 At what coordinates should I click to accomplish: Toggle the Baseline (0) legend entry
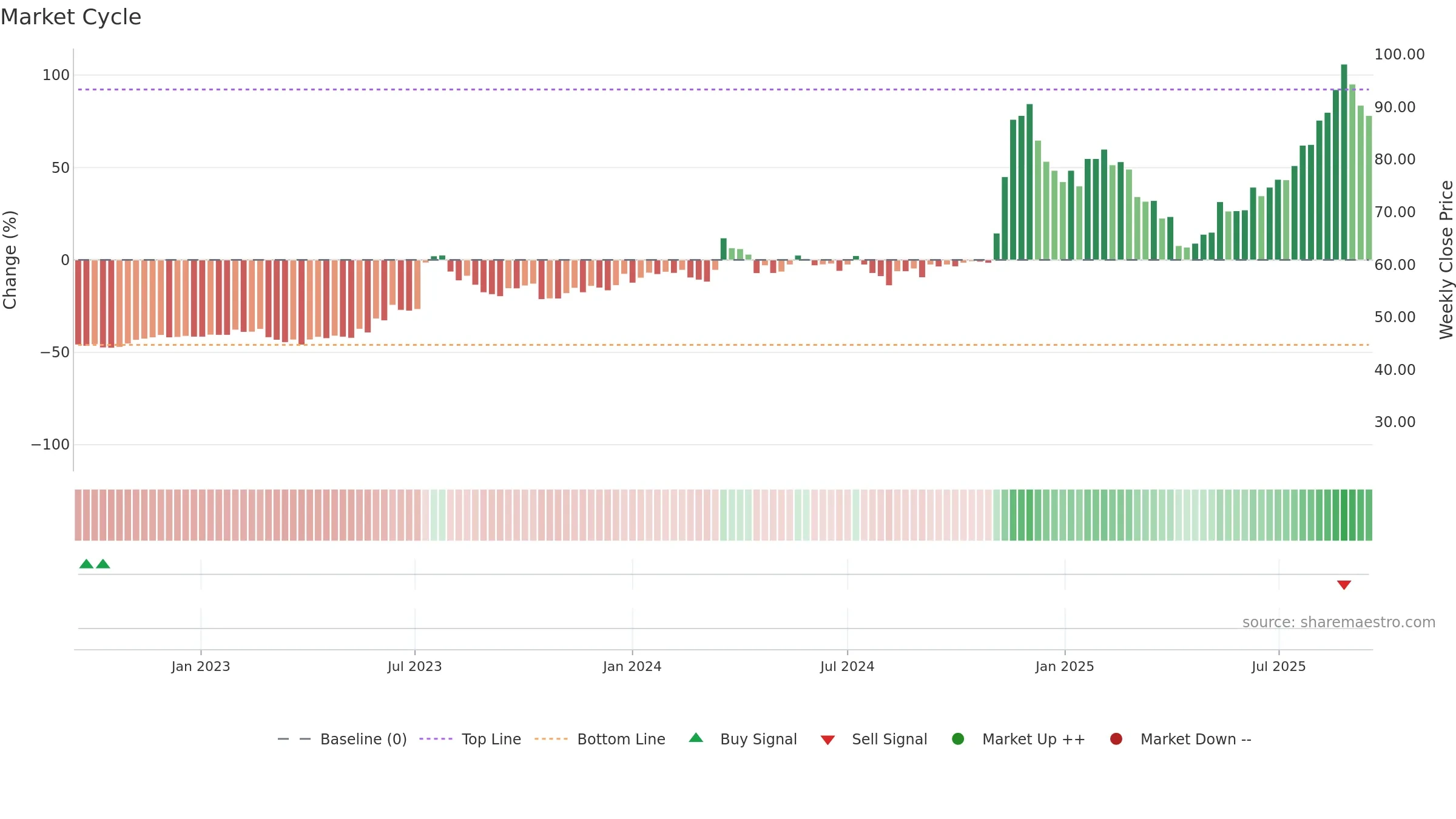[x=342, y=739]
